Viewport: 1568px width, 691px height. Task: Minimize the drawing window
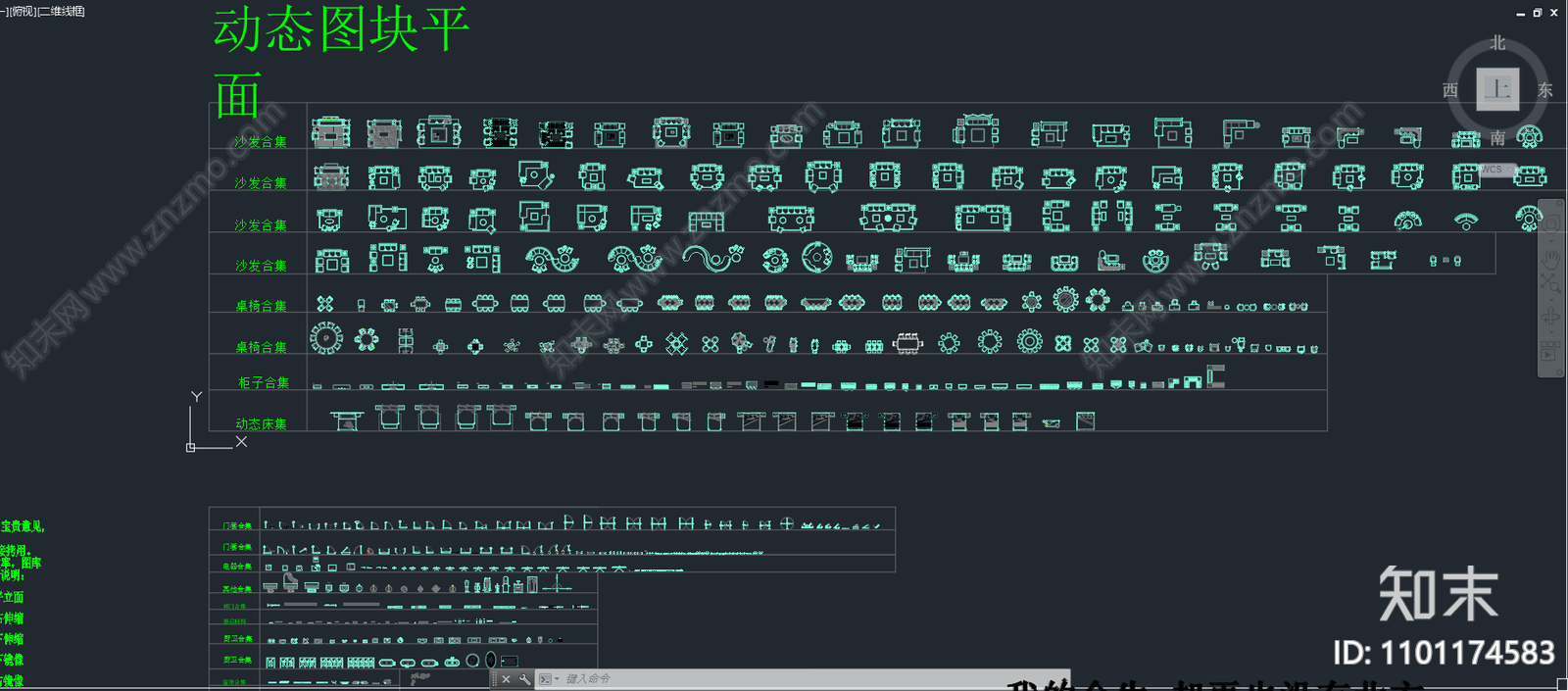(1520, 13)
